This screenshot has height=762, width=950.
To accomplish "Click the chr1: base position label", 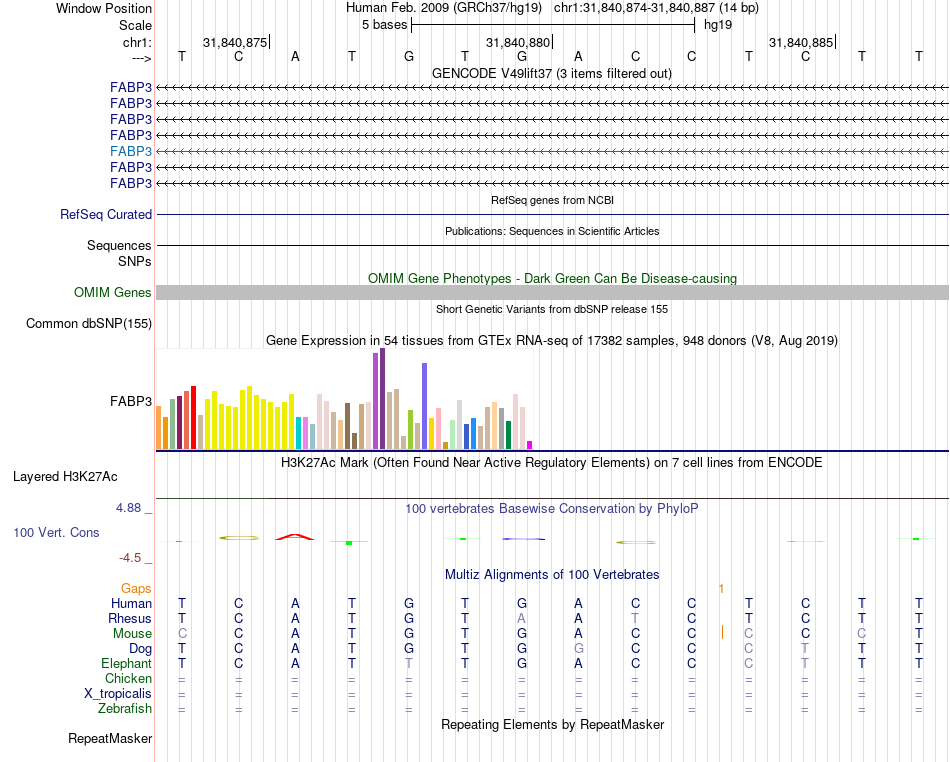I will [x=137, y=42].
